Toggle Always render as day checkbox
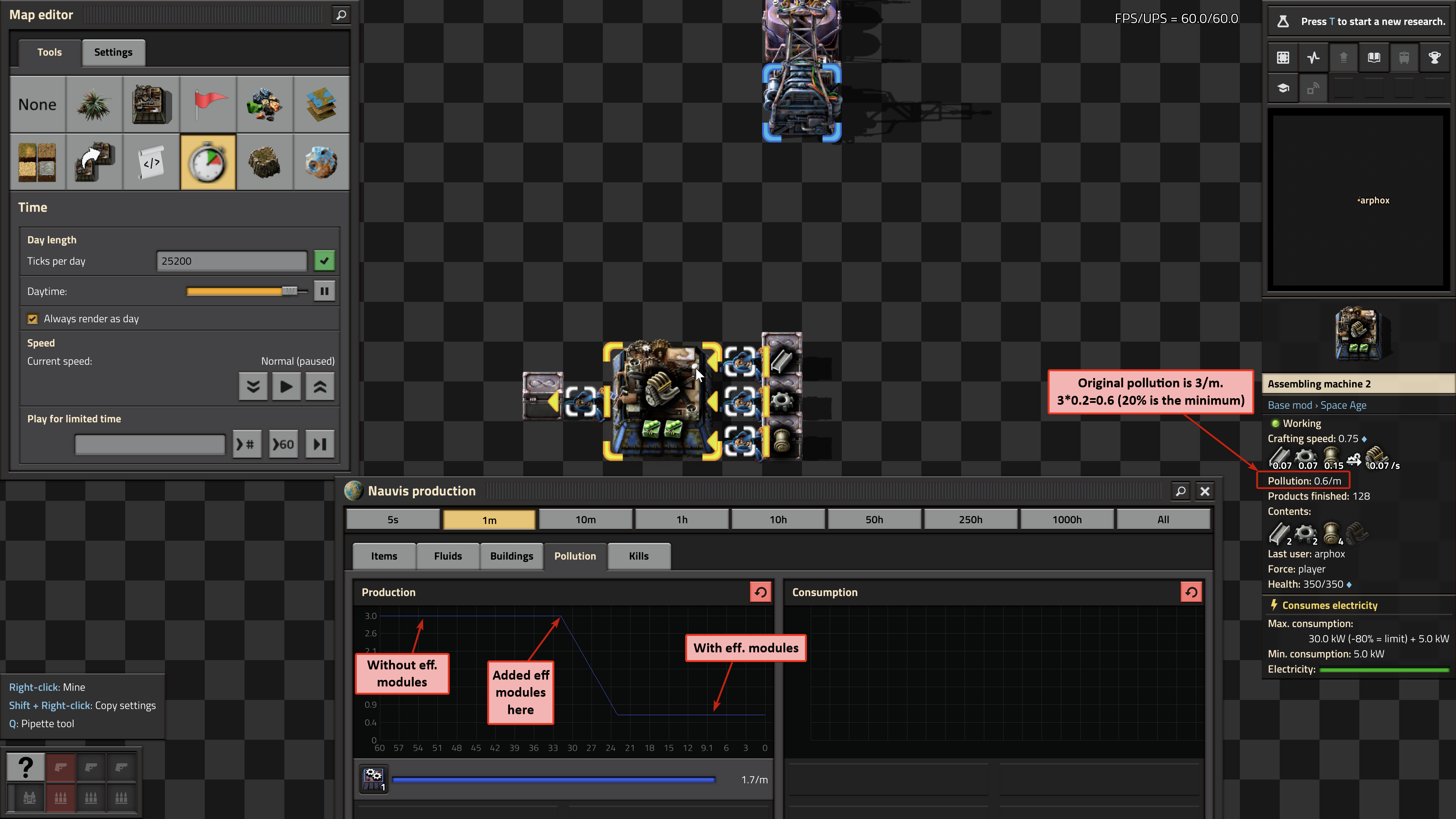Image resolution: width=1456 pixels, height=819 pixels. [32, 319]
